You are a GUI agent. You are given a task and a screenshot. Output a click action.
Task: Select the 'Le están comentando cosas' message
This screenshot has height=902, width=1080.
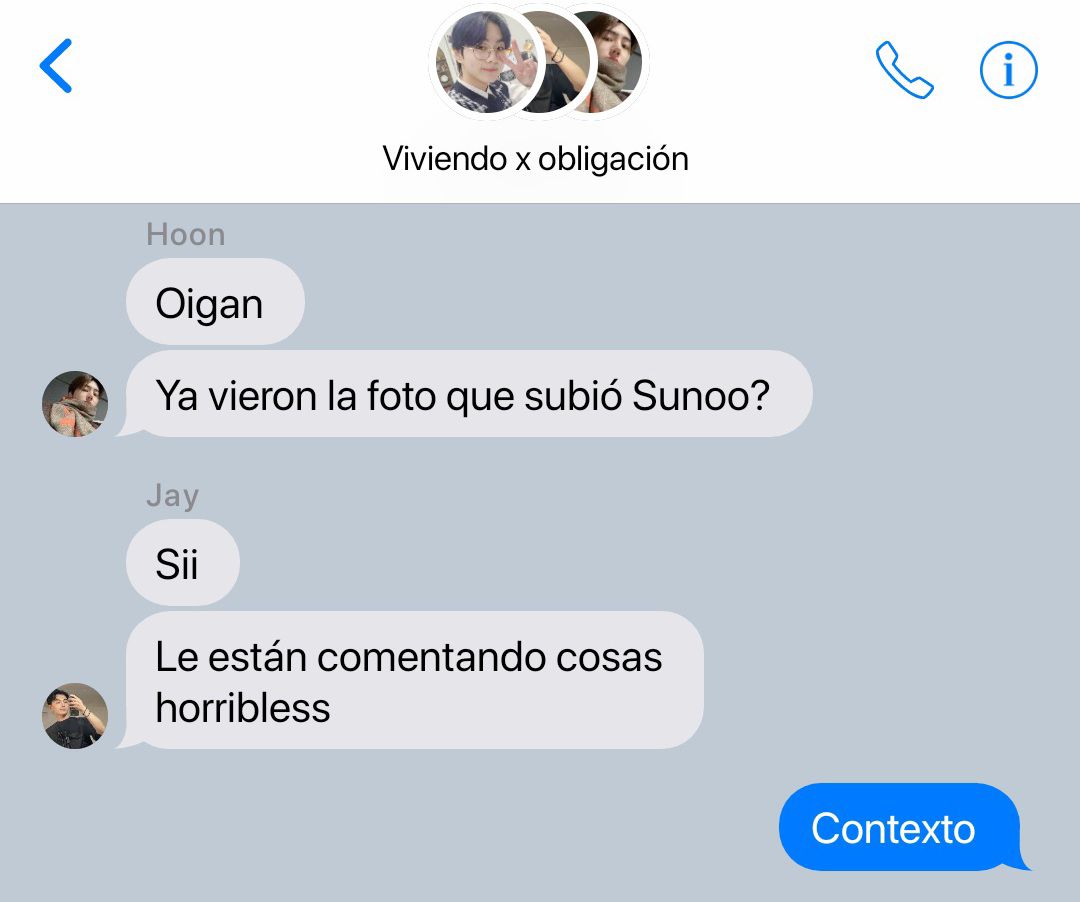[x=411, y=680]
